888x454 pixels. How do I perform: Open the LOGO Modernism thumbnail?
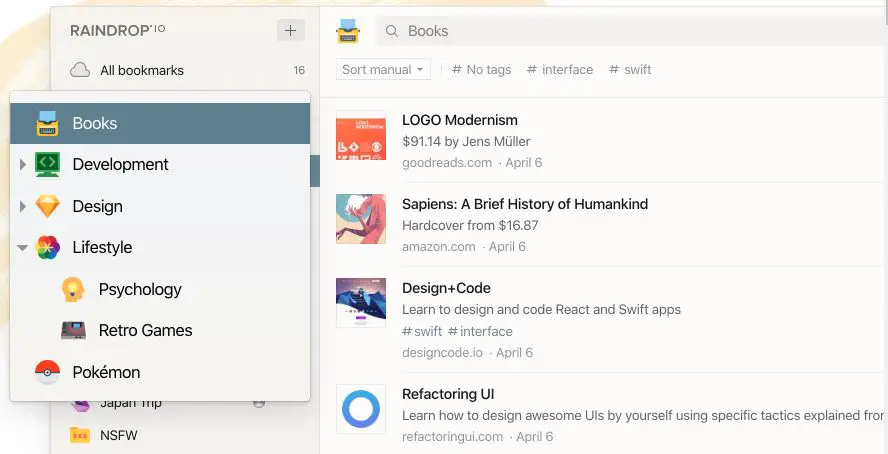click(x=361, y=135)
